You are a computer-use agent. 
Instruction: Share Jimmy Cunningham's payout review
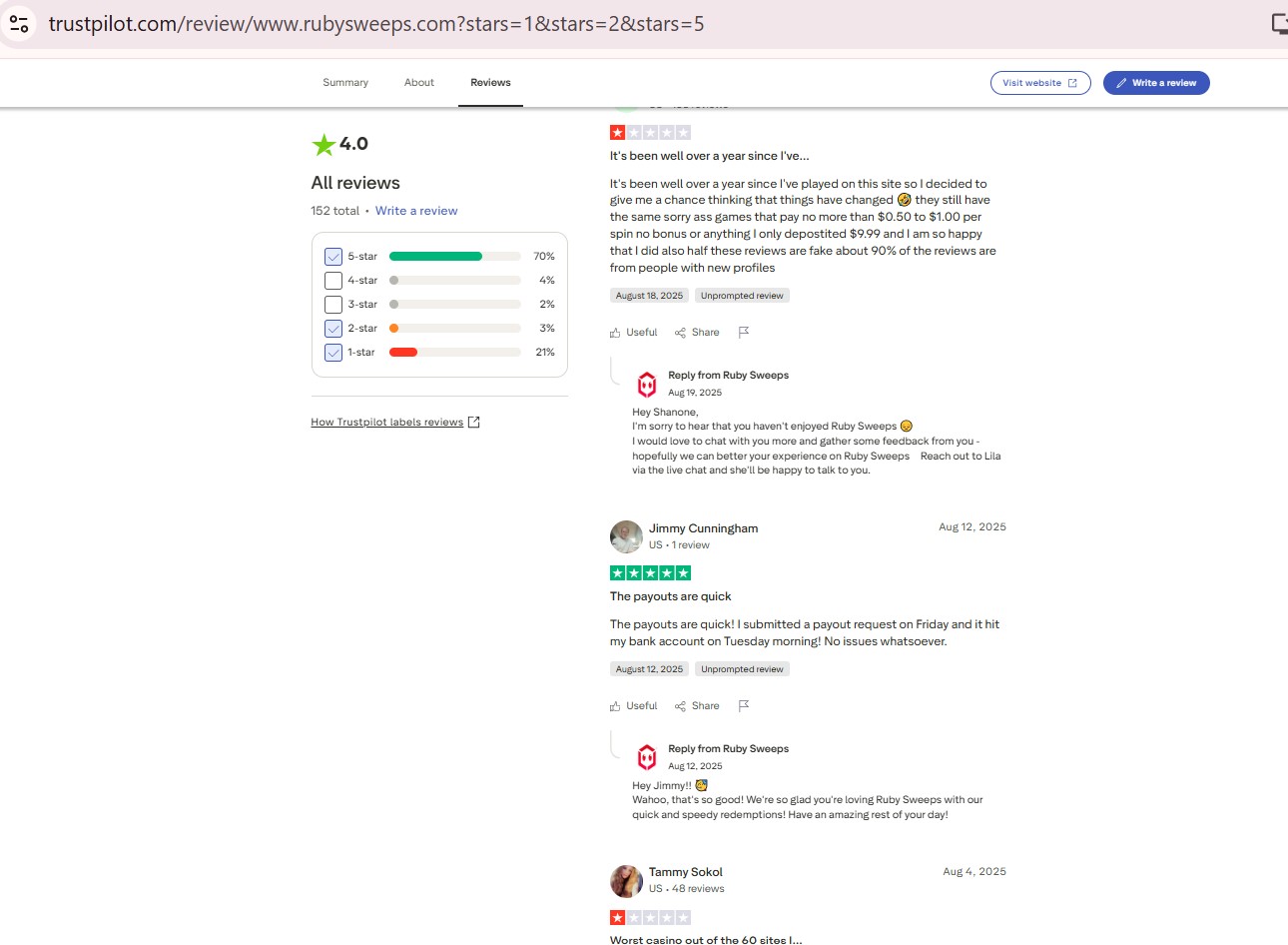pyautogui.click(x=697, y=706)
